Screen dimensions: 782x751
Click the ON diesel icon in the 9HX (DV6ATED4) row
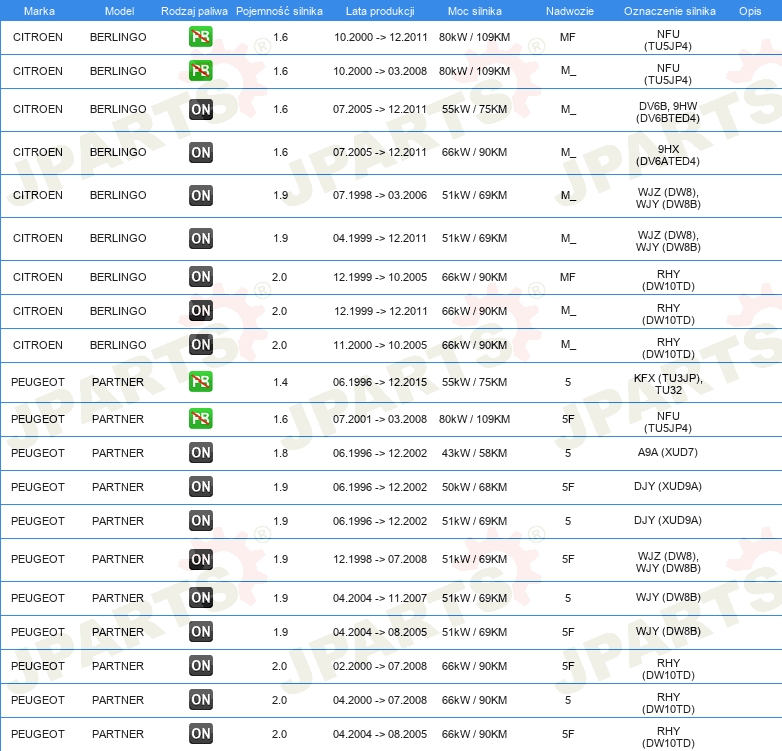coord(200,153)
